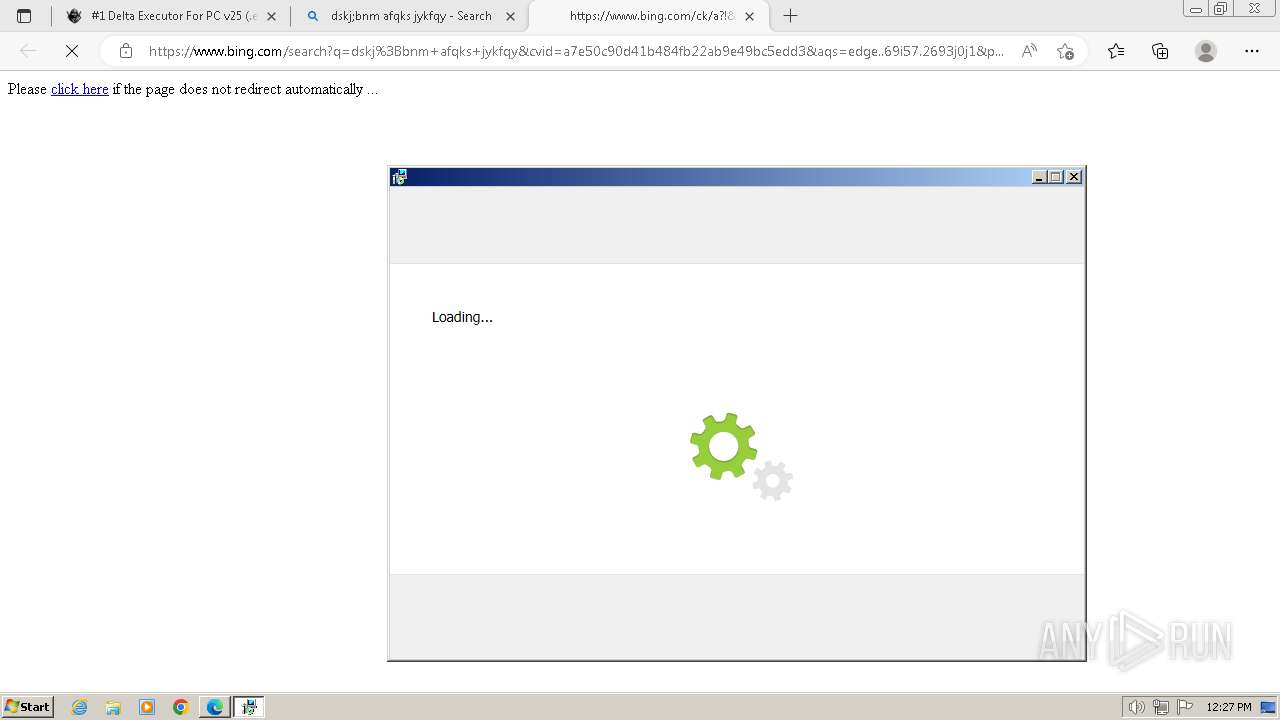Open Edge Settings and more menu
The image size is (1280, 720).
click(1252, 51)
